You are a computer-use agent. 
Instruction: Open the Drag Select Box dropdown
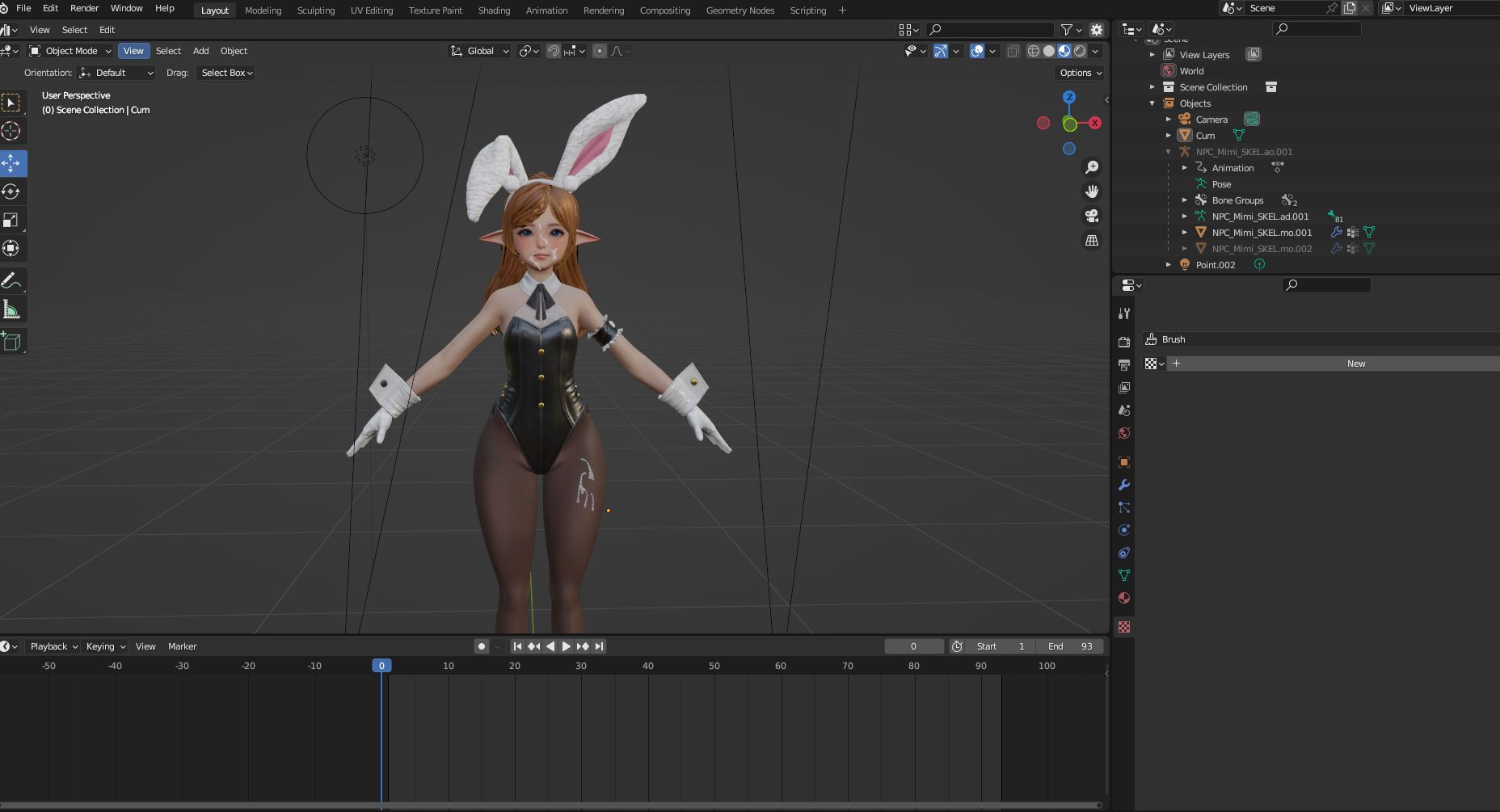coord(226,73)
